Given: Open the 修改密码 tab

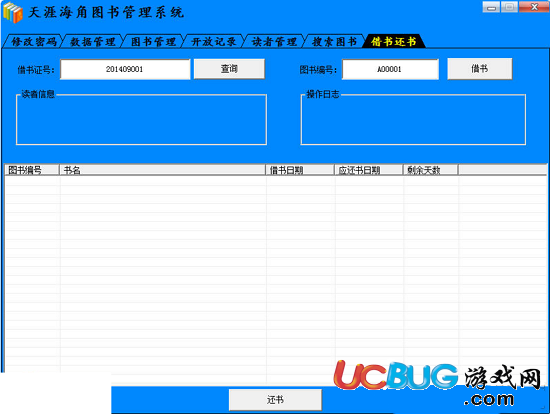Looking at the screenshot, I should [x=33, y=41].
